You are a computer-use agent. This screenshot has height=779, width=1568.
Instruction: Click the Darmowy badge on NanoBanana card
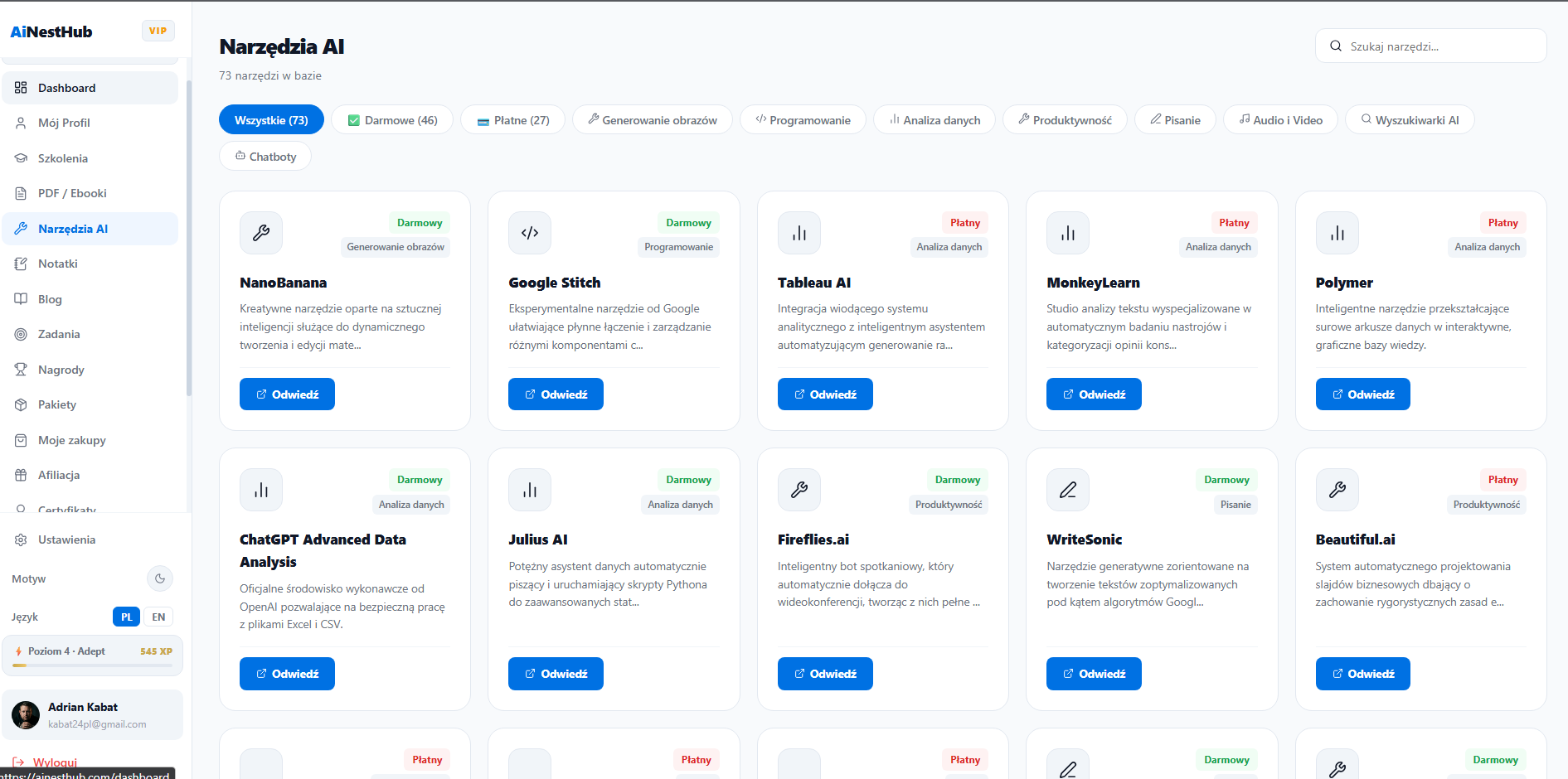420,223
